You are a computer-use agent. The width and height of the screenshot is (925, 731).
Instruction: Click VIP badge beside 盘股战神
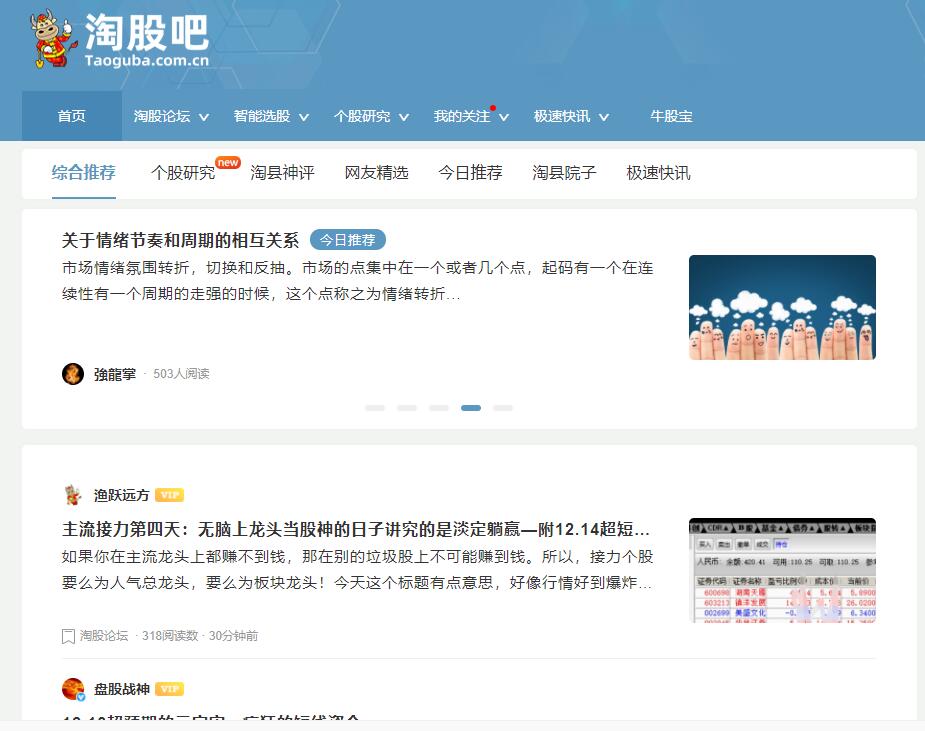coord(169,689)
